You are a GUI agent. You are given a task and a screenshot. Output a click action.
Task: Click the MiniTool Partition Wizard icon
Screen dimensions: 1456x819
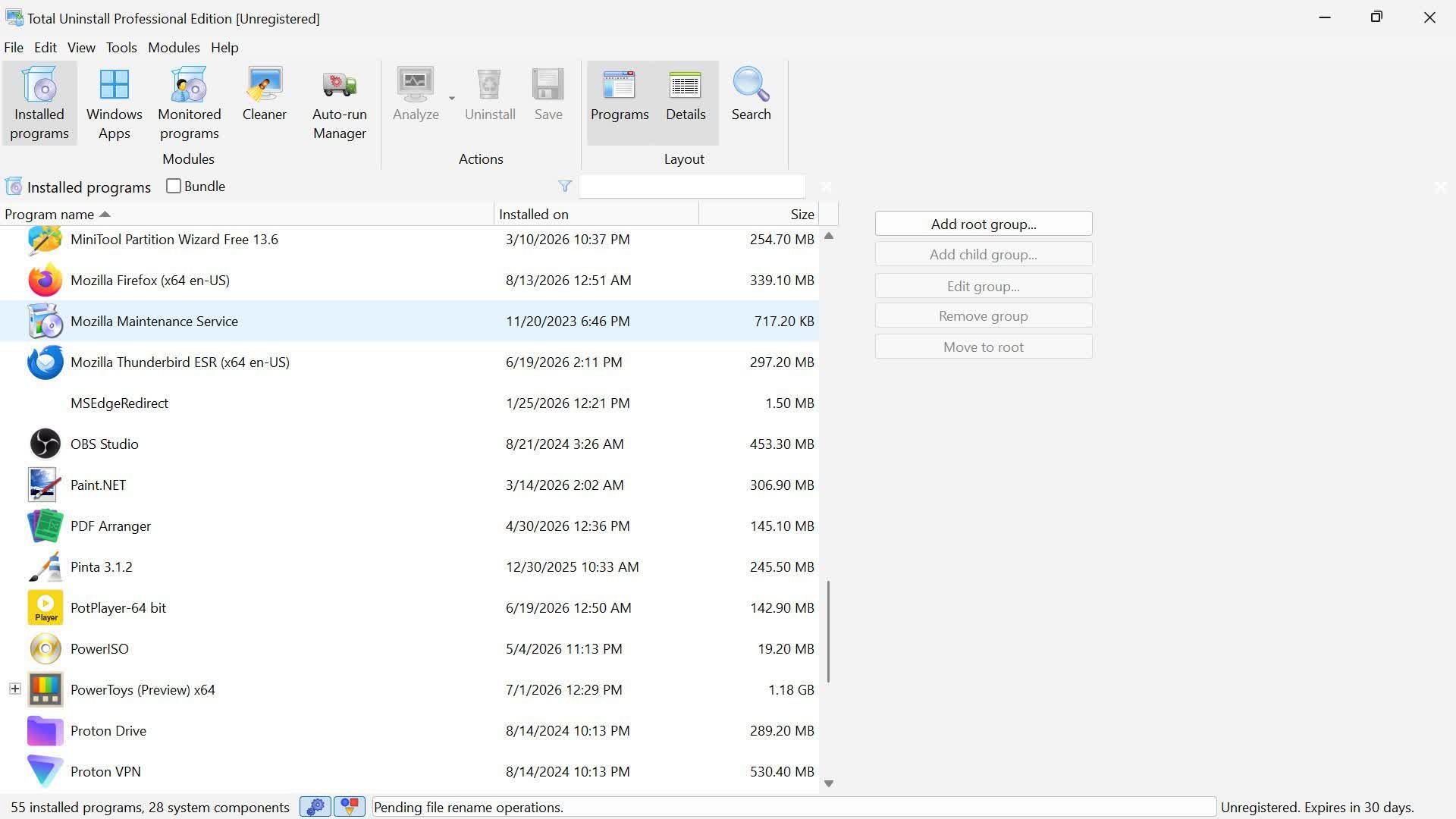click(45, 240)
